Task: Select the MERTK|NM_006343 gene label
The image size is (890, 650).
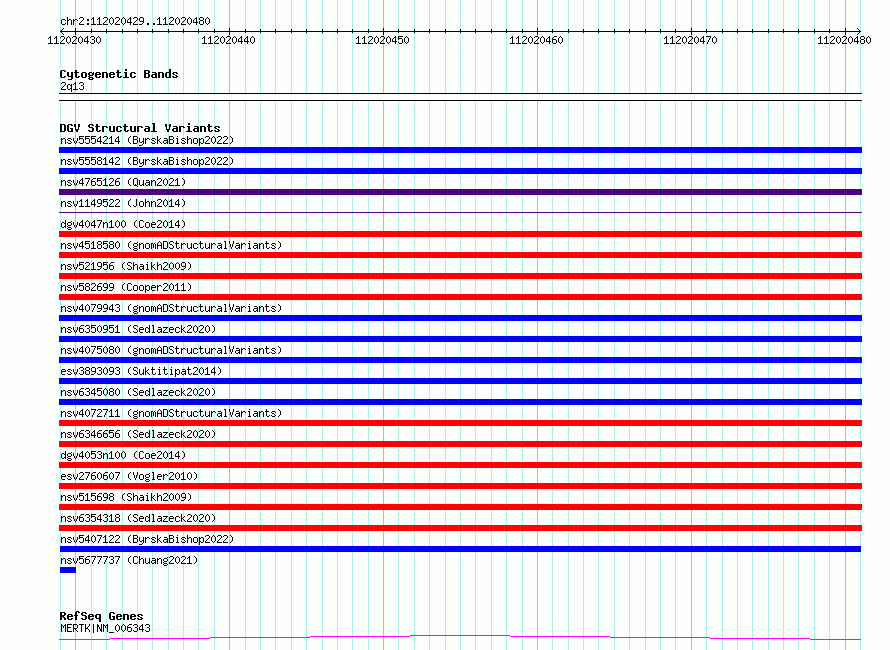Action: (105, 628)
